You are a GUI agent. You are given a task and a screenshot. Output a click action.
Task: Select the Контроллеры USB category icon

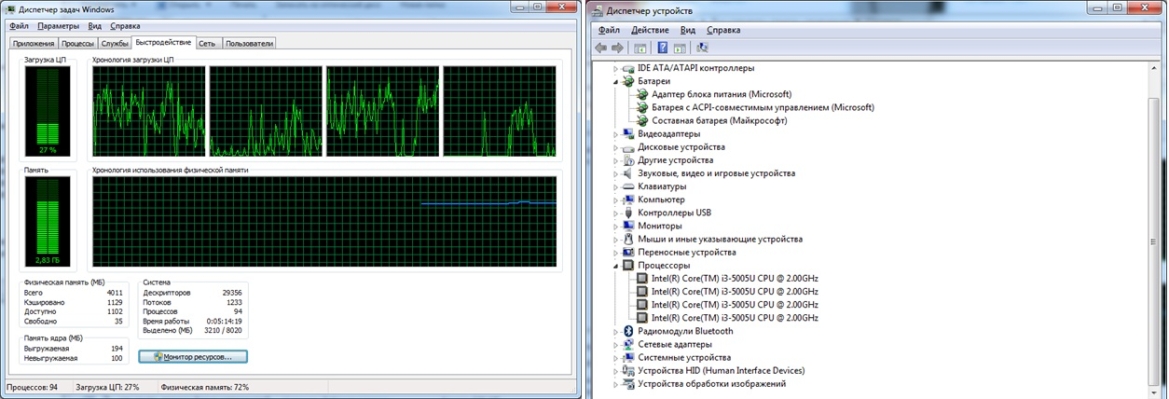coord(628,213)
